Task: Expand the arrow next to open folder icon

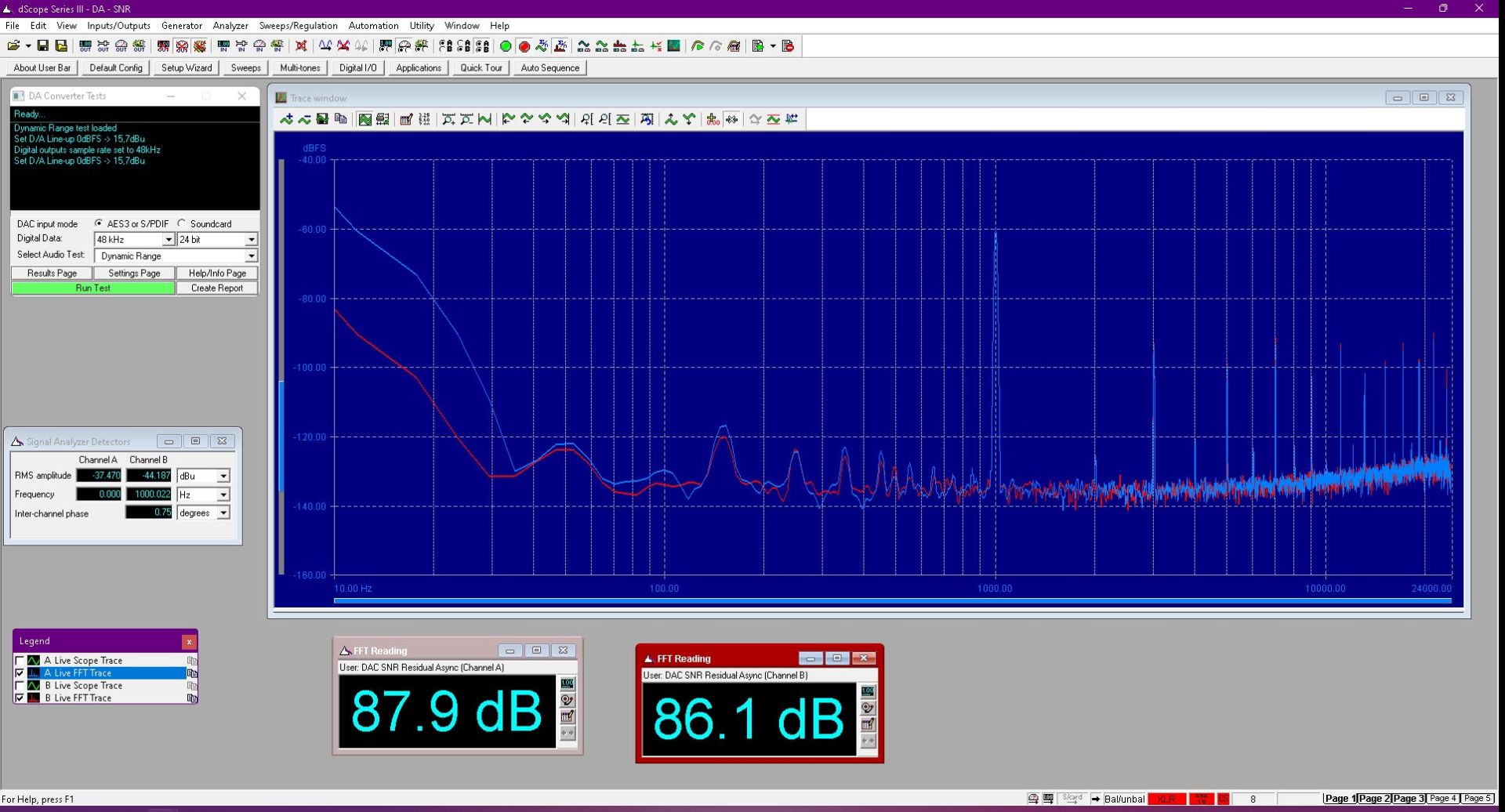Action: 27,46
